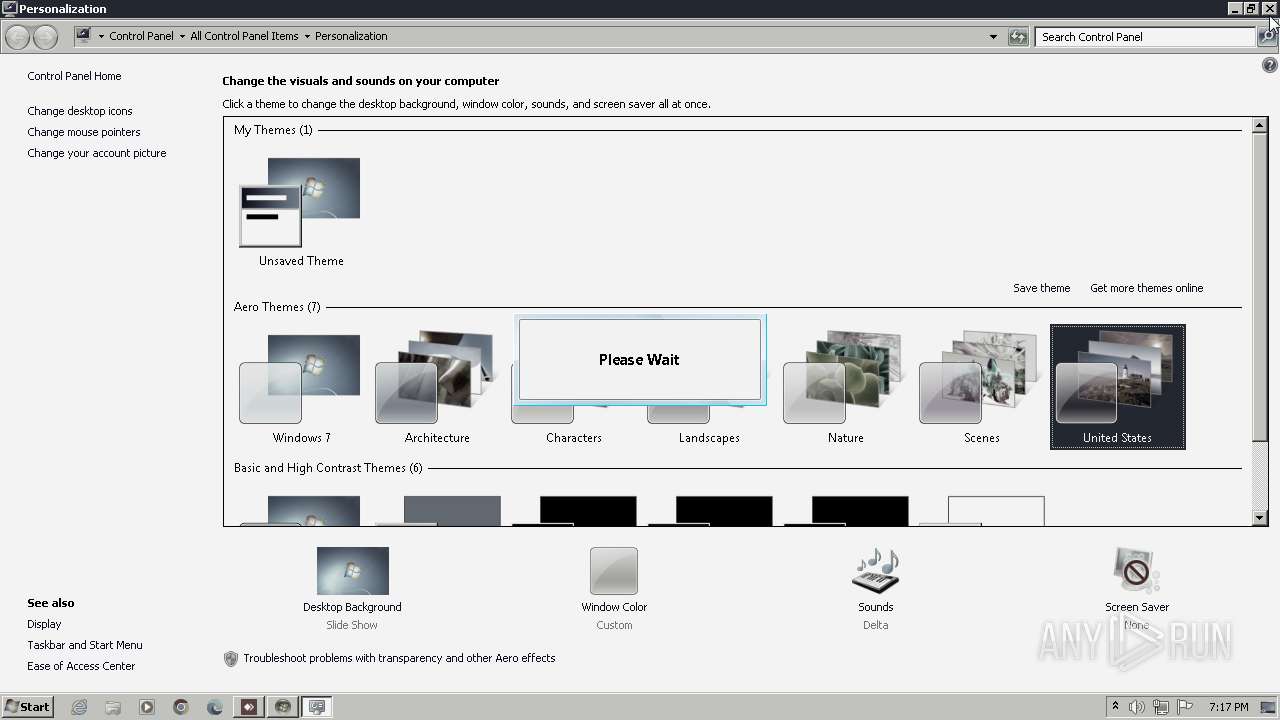Viewport: 1280px width, 720px height.
Task: Open the Action Center flag icon
Action: click(1185, 707)
